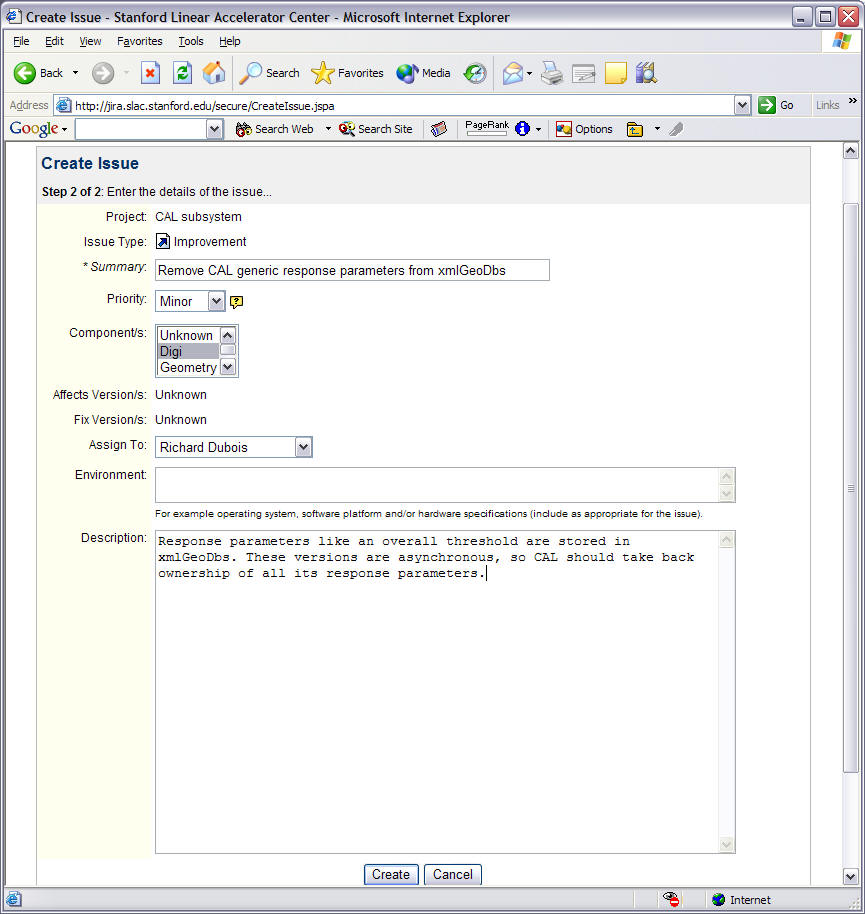This screenshot has height=914, width=865.
Task: Expand the Google search box dropdown
Action: (215, 129)
